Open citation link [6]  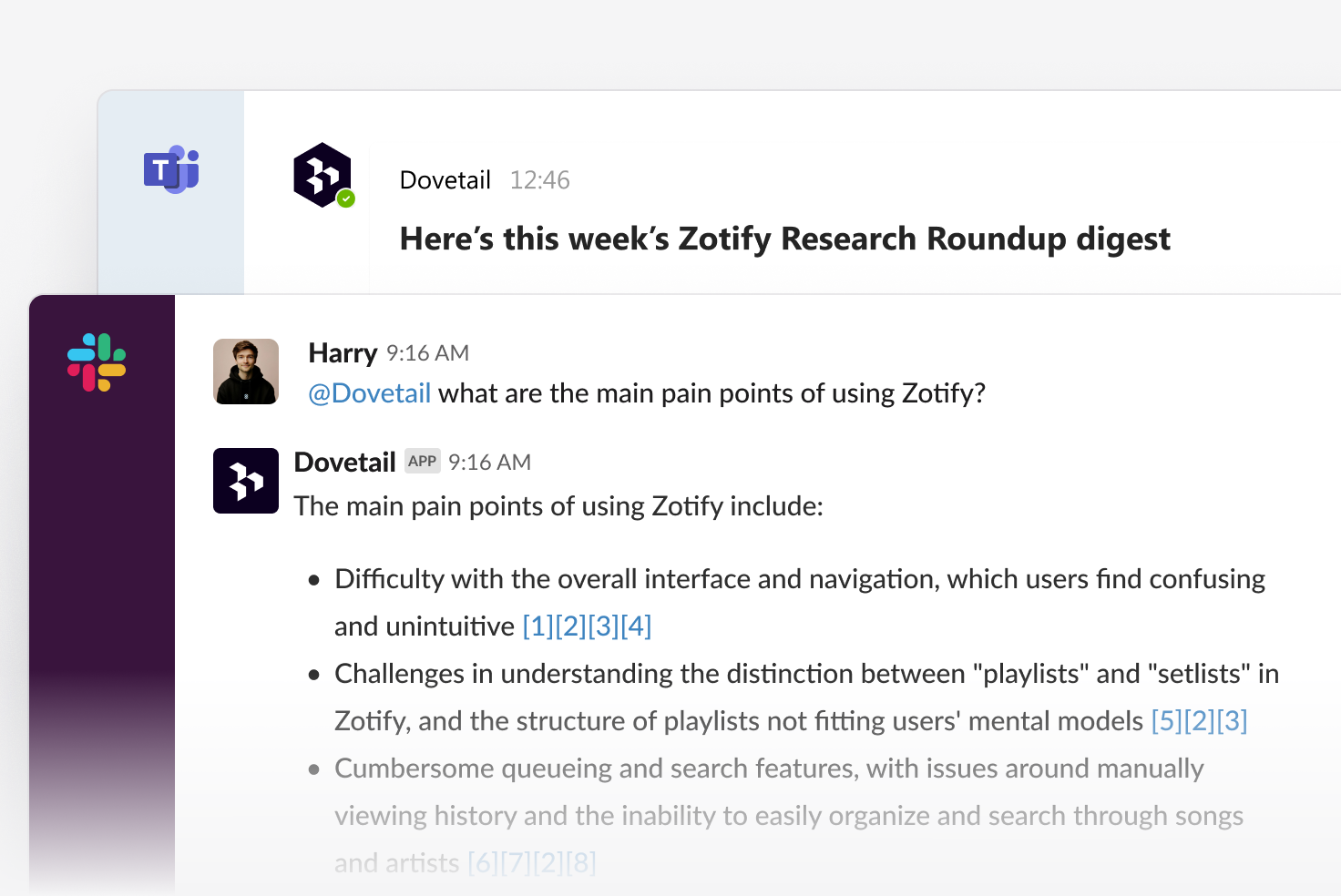click(484, 863)
